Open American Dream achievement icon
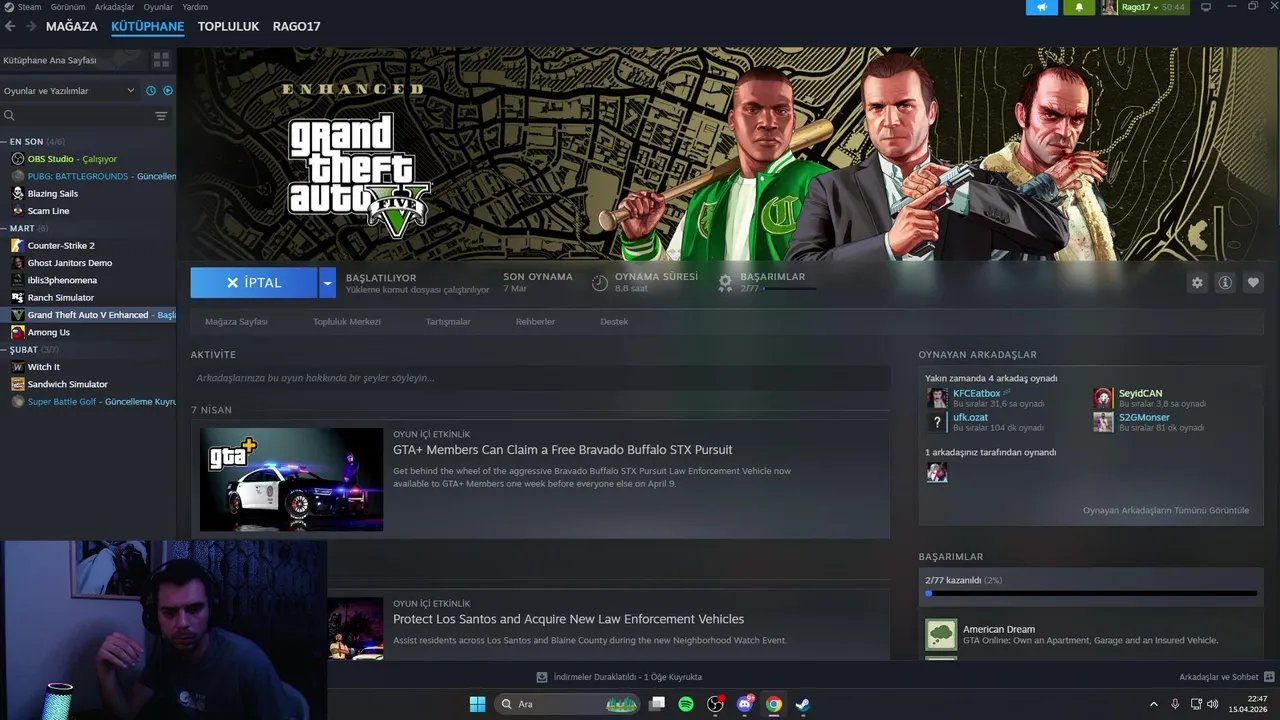The height and width of the screenshot is (720, 1280). click(x=941, y=635)
